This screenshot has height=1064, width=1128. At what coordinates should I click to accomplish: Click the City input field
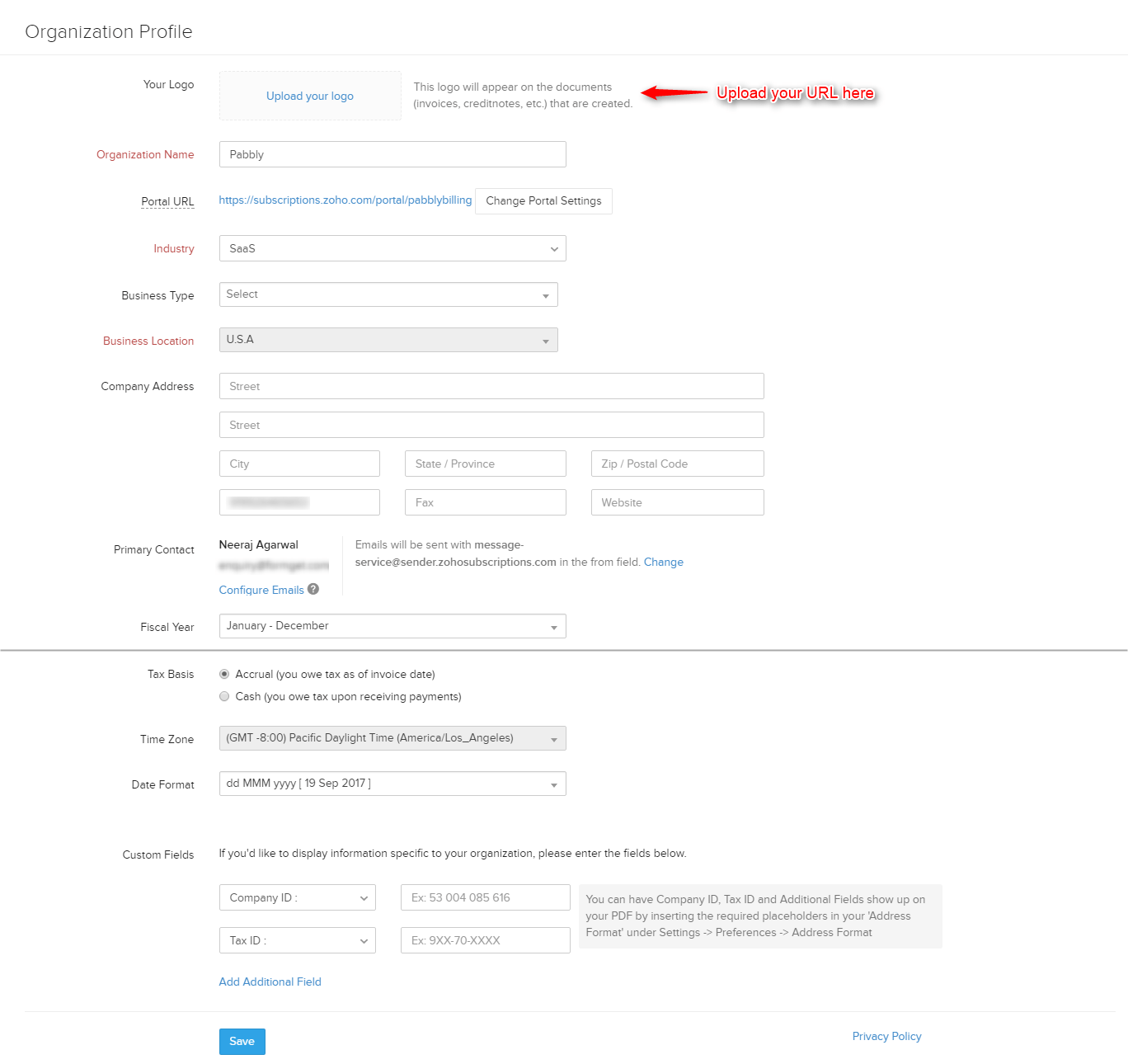[x=299, y=464]
